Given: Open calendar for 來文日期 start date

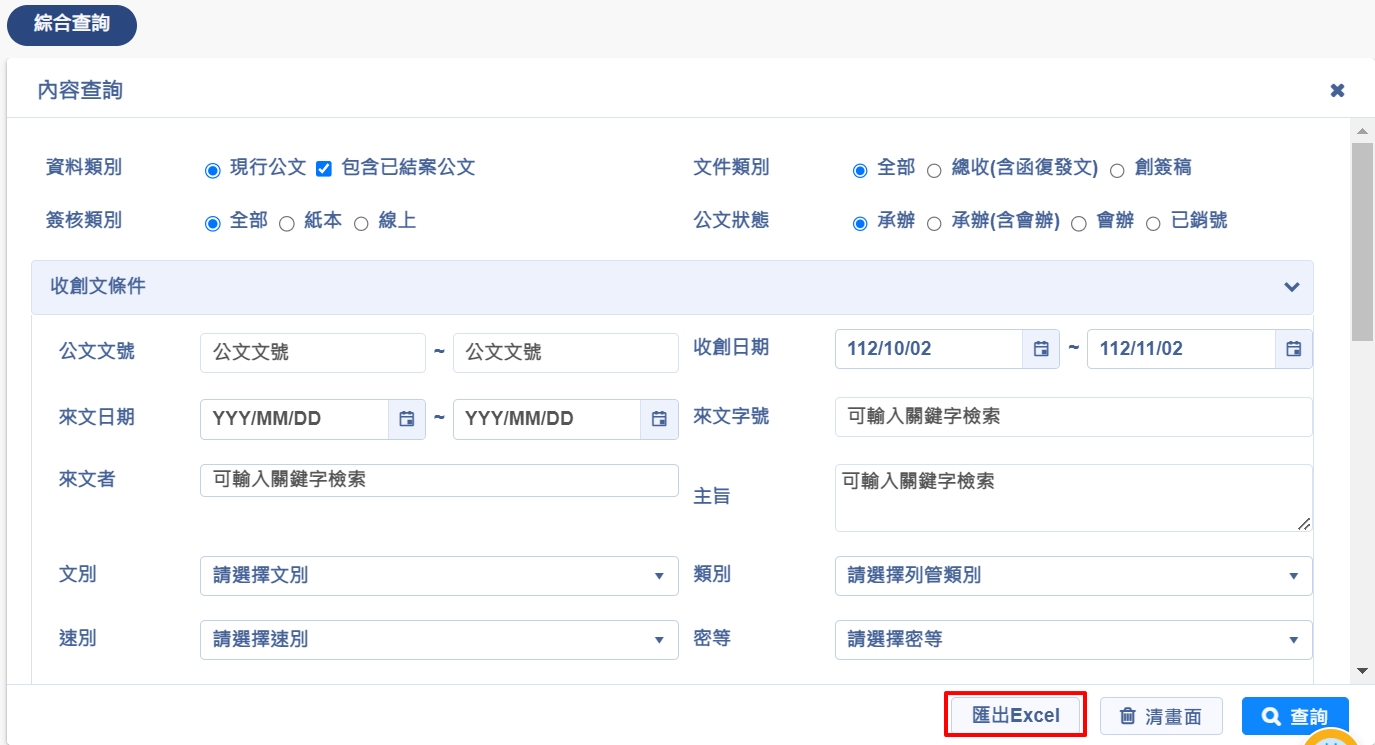Looking at the screenshot, I should [x=407, y=419].
